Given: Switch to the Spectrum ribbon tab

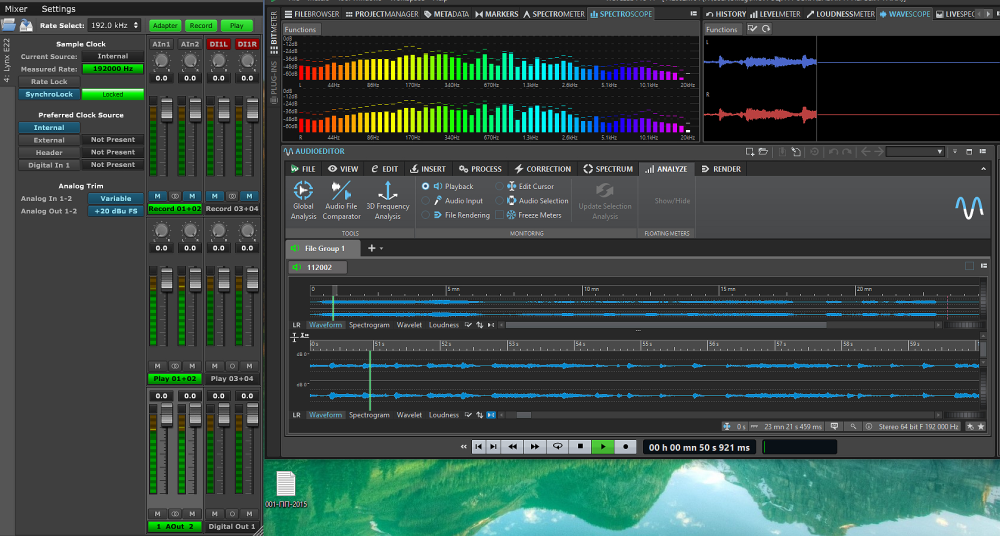Looking at the screenshot, I should click(608, 169).
